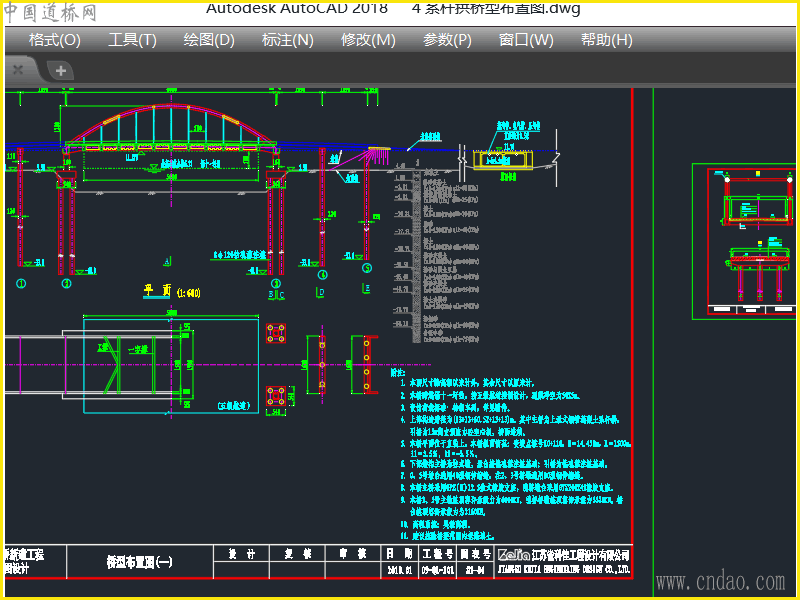Open the 标注(N) dimension menu
The image size is (800, 600).
287,40
